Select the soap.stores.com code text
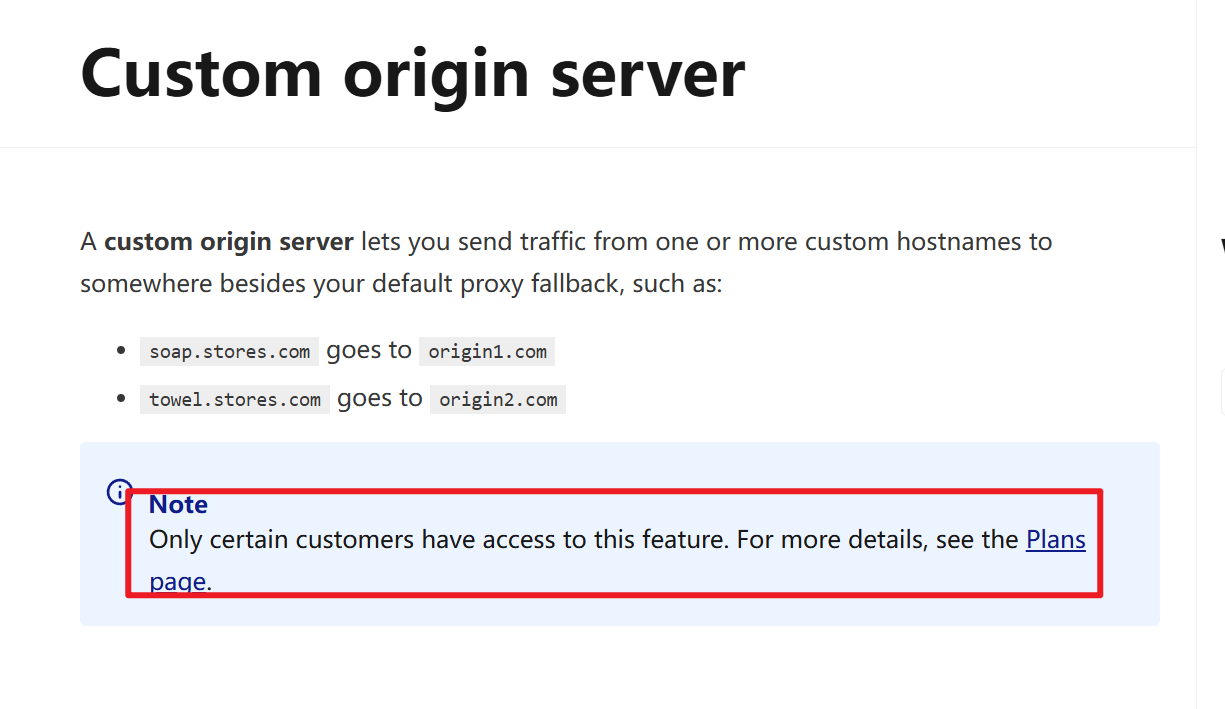1225x709 pixels. (229, 351)
